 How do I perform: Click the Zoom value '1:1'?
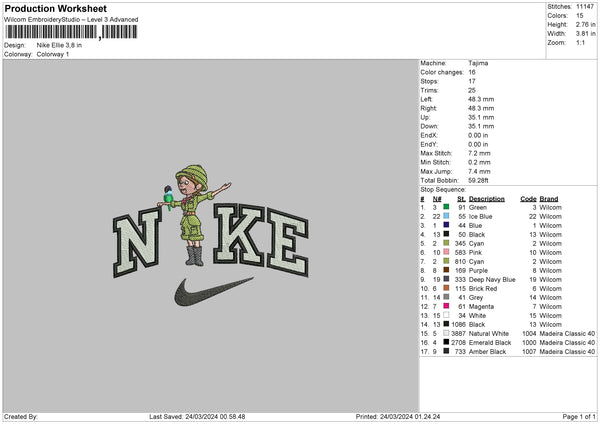pos(580,42)
